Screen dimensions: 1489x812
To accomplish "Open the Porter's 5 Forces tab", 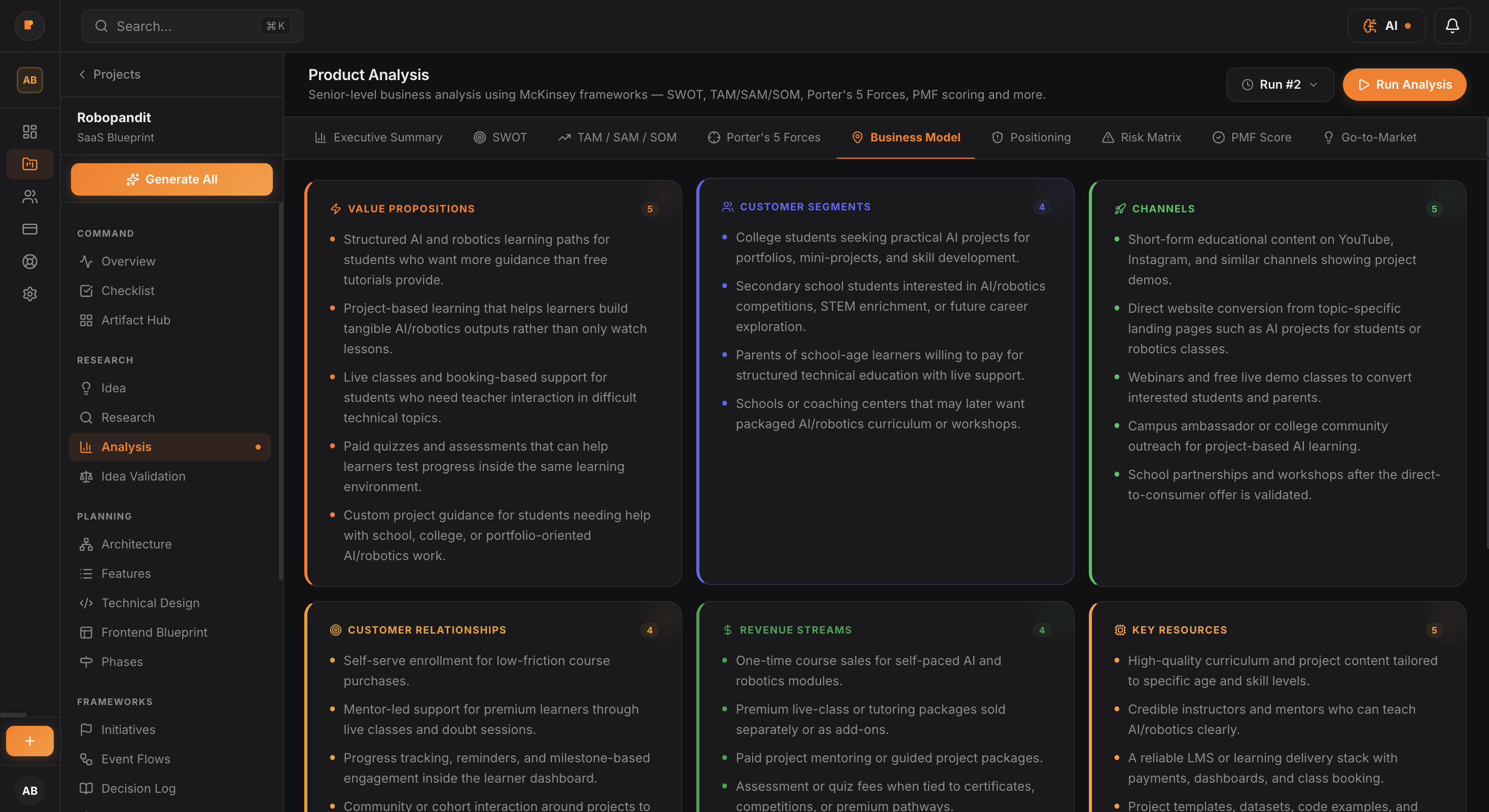I will [764, 137].
